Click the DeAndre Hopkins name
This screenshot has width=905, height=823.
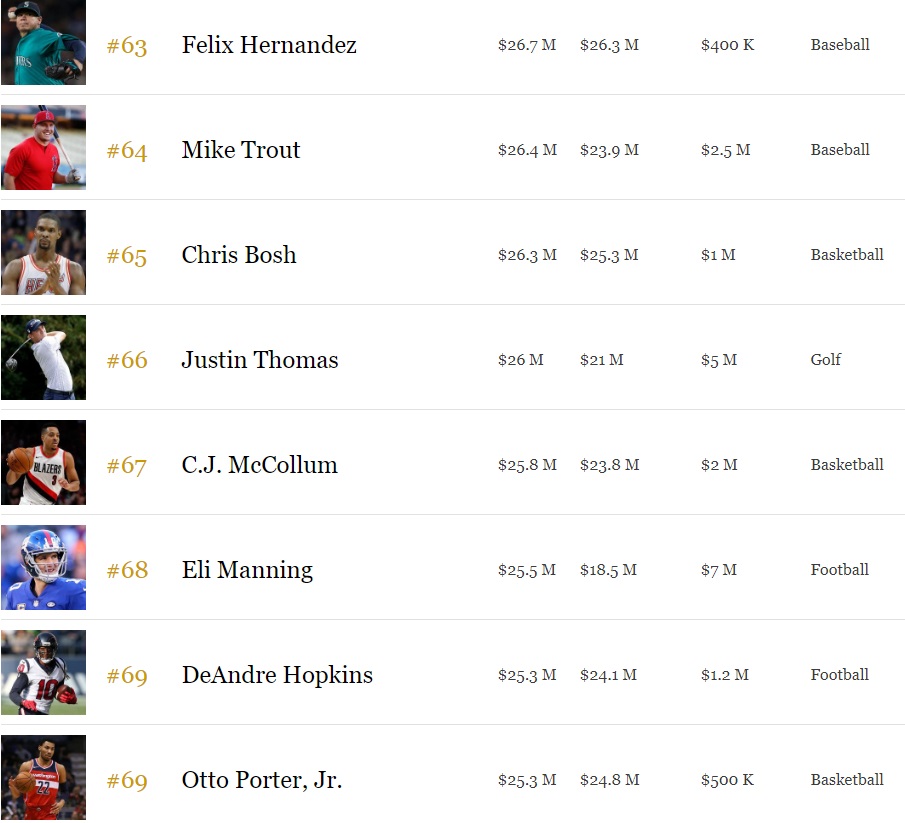click(277, 675)
